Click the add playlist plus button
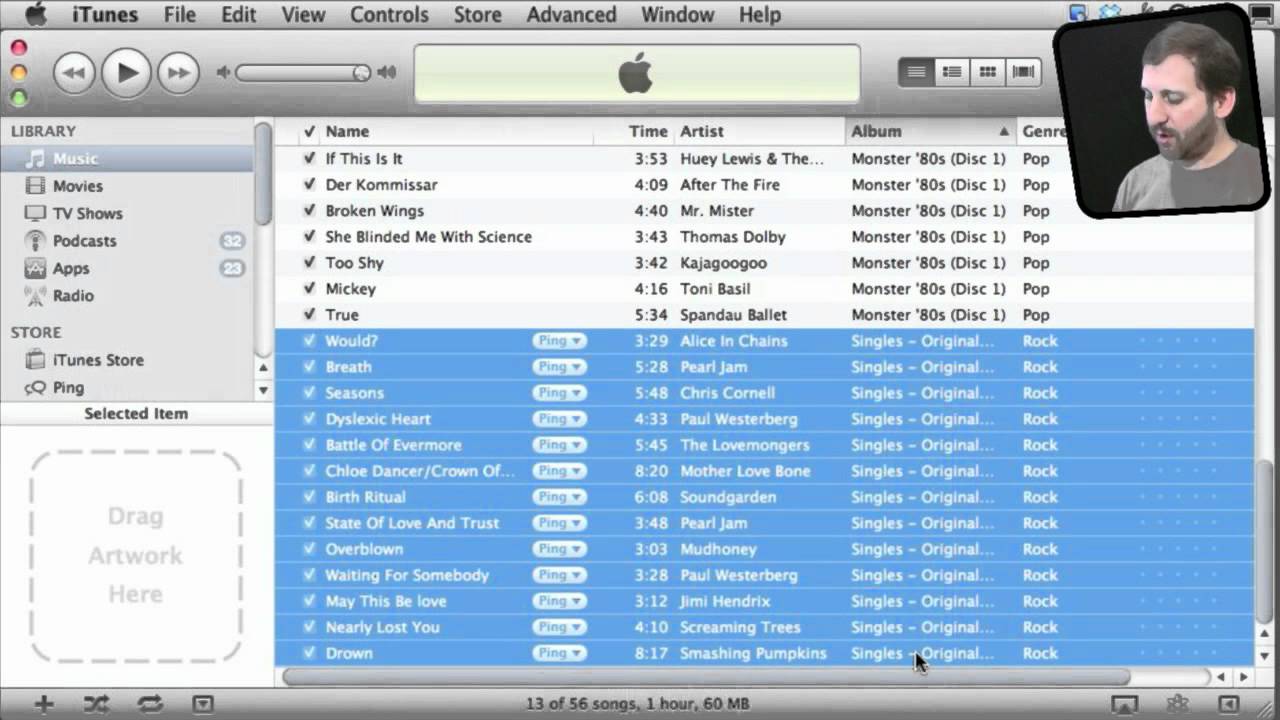The width and height of the screenshot is (1280, 720). pyautogui.click(x=43, y=704)
